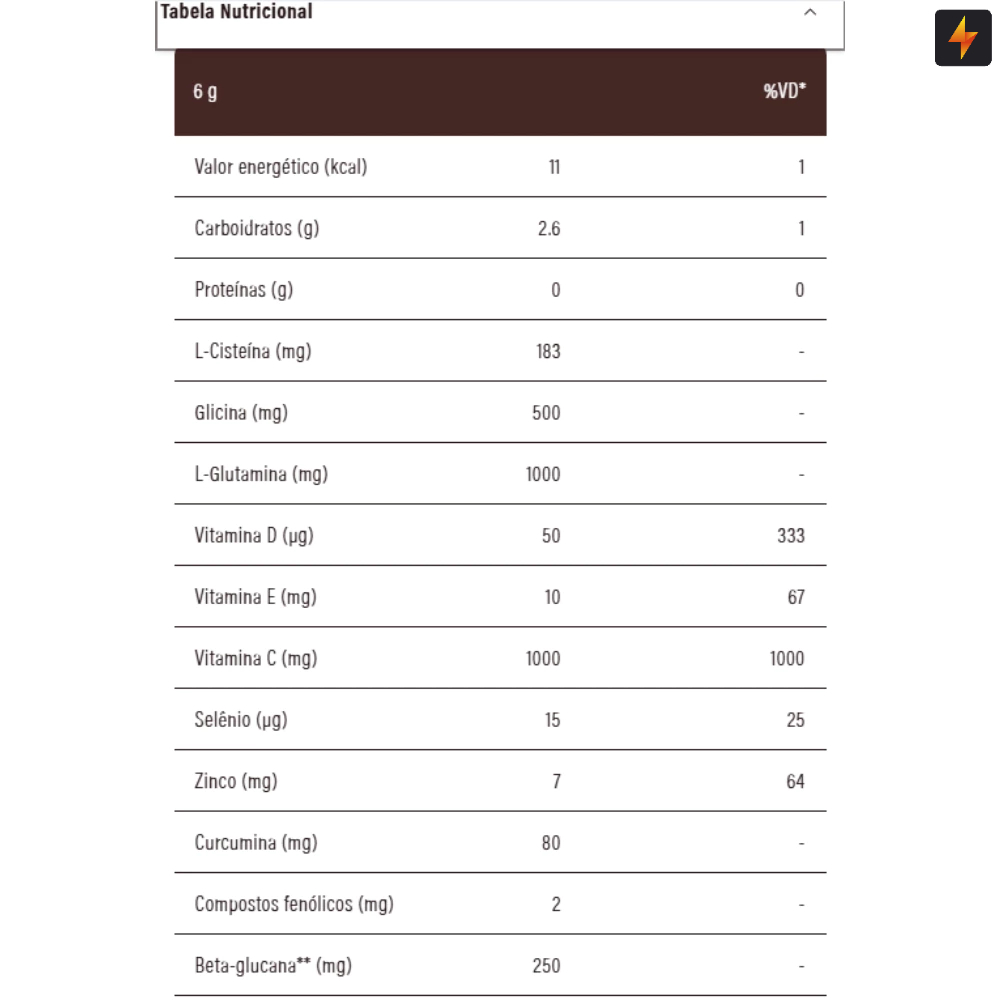Image resolution: width=1000 pixels, height=1000 pixels.
Task: Select the Vitamina E (mg) label
Action: (255, 597)
